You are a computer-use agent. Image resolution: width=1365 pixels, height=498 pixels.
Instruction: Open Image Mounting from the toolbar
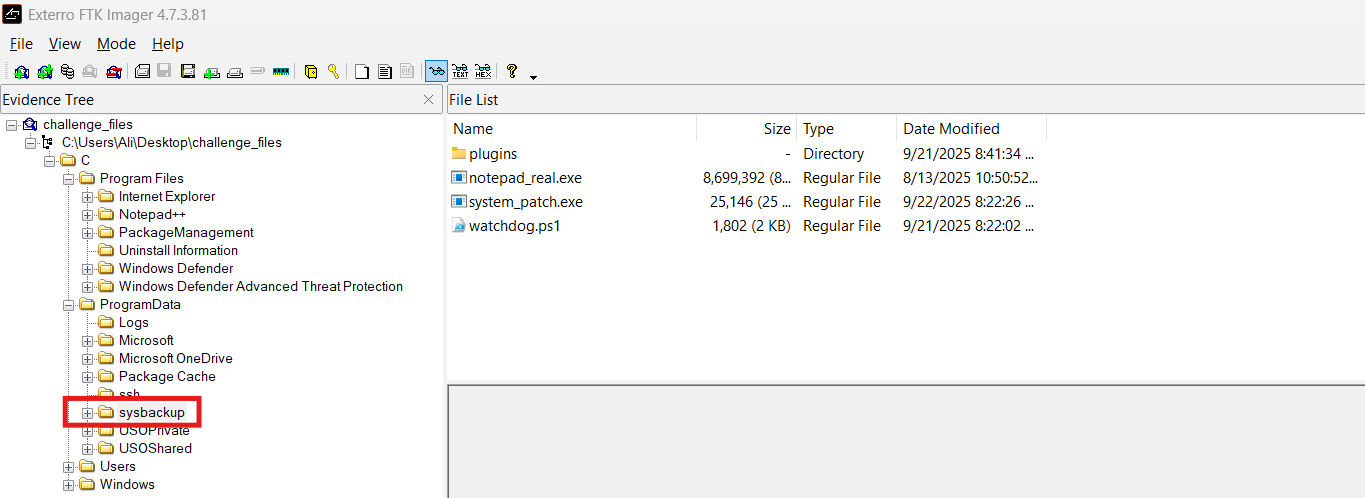point(68,71)
